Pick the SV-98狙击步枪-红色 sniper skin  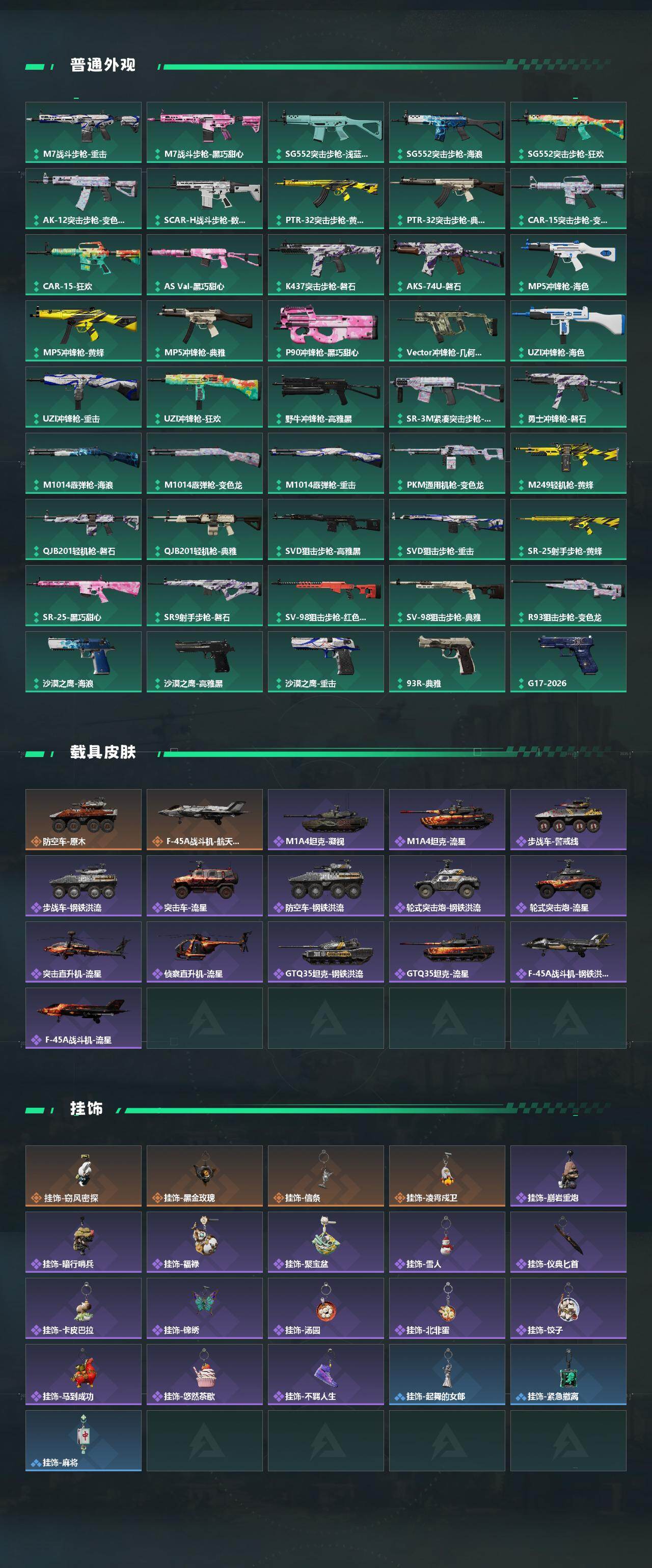point(325,595)
